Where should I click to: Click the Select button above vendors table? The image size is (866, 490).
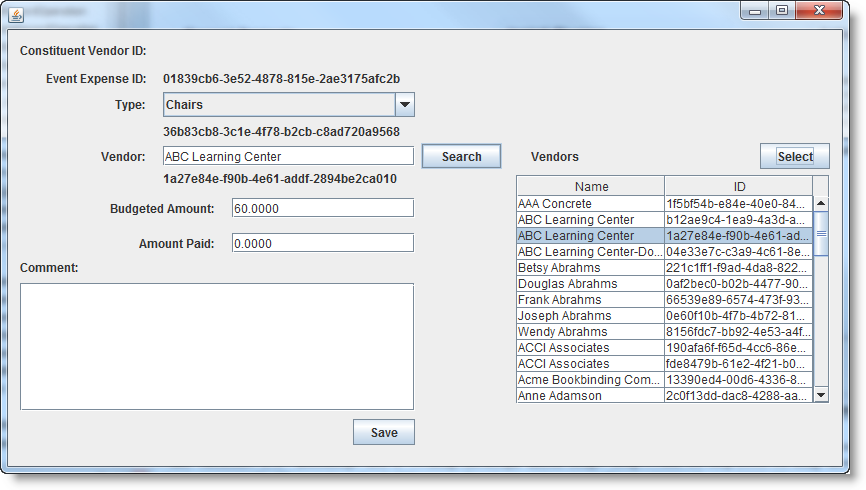point(795,156)
